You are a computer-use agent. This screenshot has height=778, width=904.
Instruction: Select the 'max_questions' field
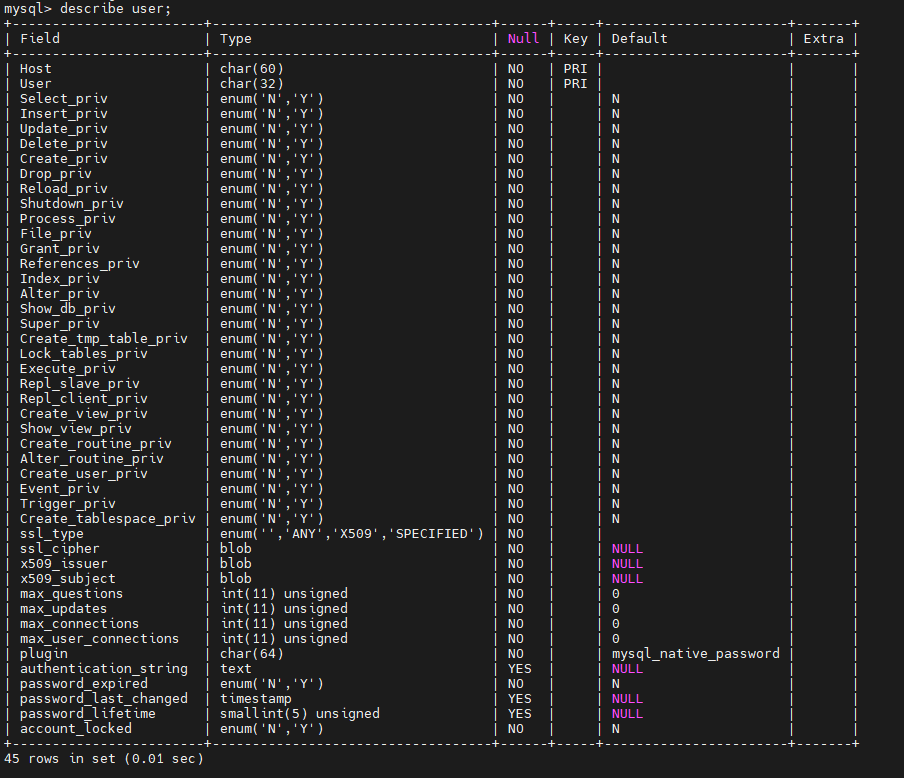tap(71, 593)
